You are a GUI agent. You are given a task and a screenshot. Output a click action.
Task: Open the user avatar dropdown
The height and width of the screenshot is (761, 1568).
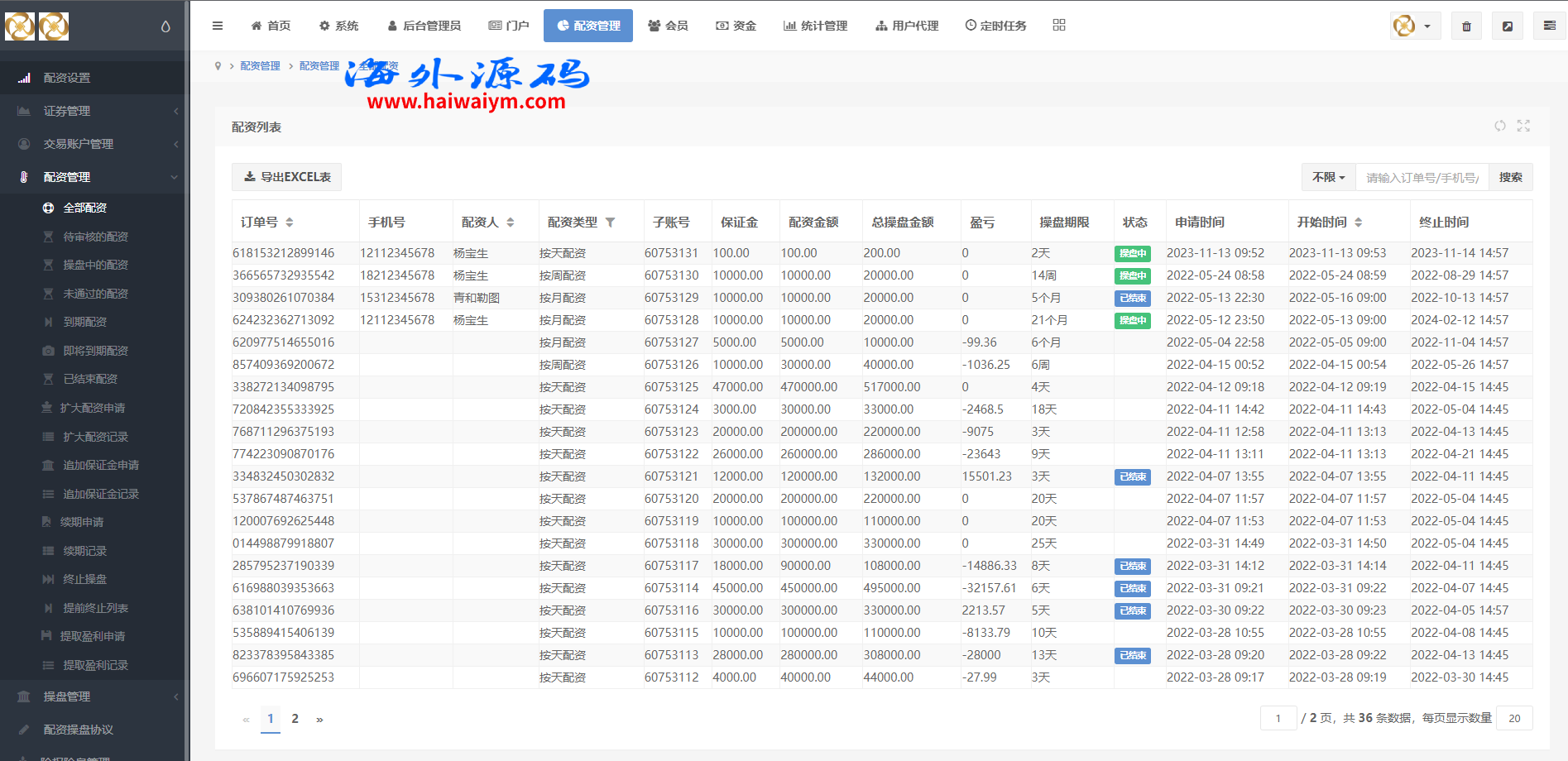(1415, 26)
